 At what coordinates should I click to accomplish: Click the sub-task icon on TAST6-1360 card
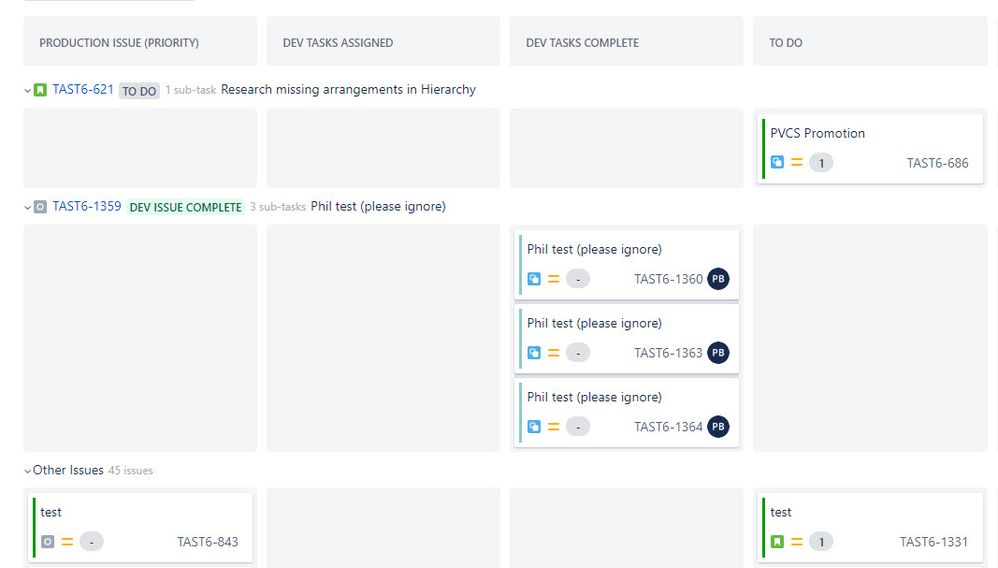[x=534, y=279]
